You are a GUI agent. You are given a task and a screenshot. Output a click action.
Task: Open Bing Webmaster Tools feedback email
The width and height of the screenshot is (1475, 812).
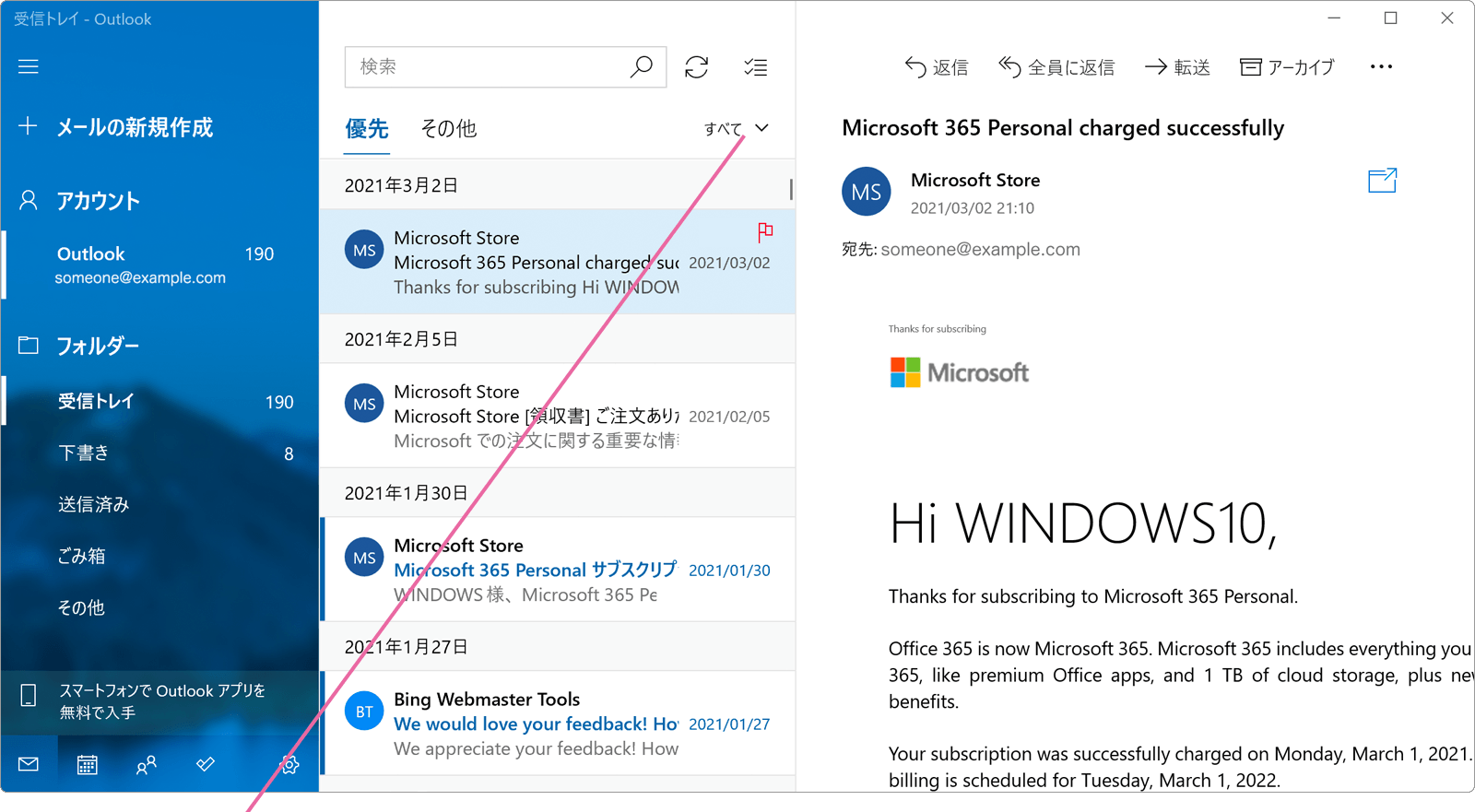pyautogui.click(x=558, y=724)
